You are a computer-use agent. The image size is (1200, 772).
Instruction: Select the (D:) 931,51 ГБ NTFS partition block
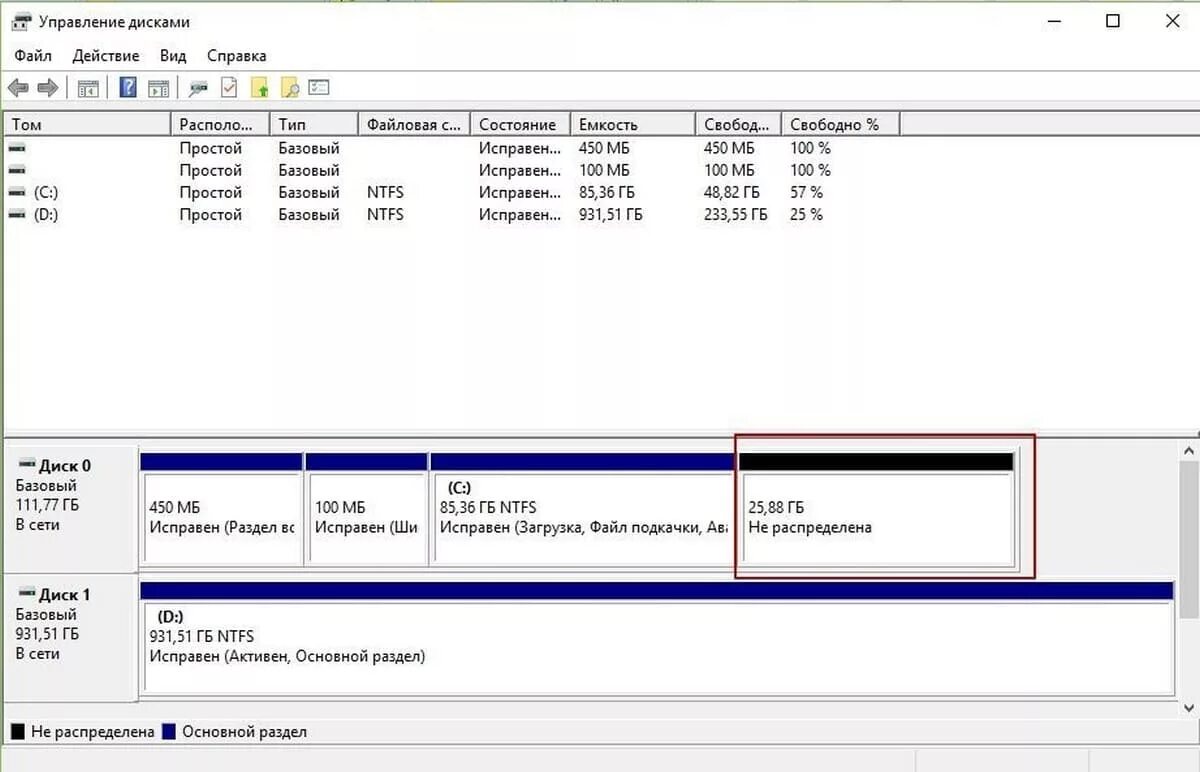(x=657, y=638)
